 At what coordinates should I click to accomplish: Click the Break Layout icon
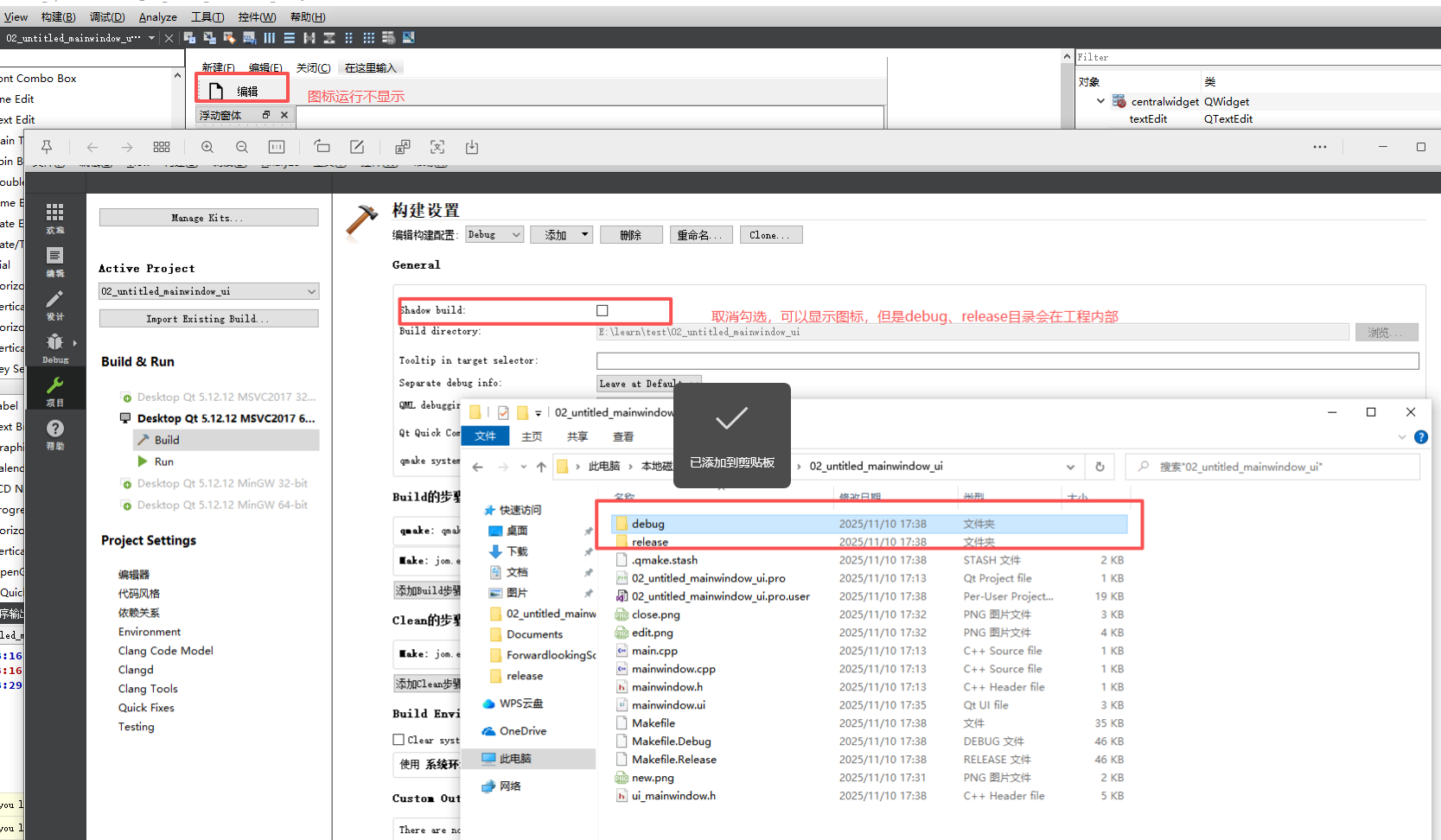coord(389,38)
